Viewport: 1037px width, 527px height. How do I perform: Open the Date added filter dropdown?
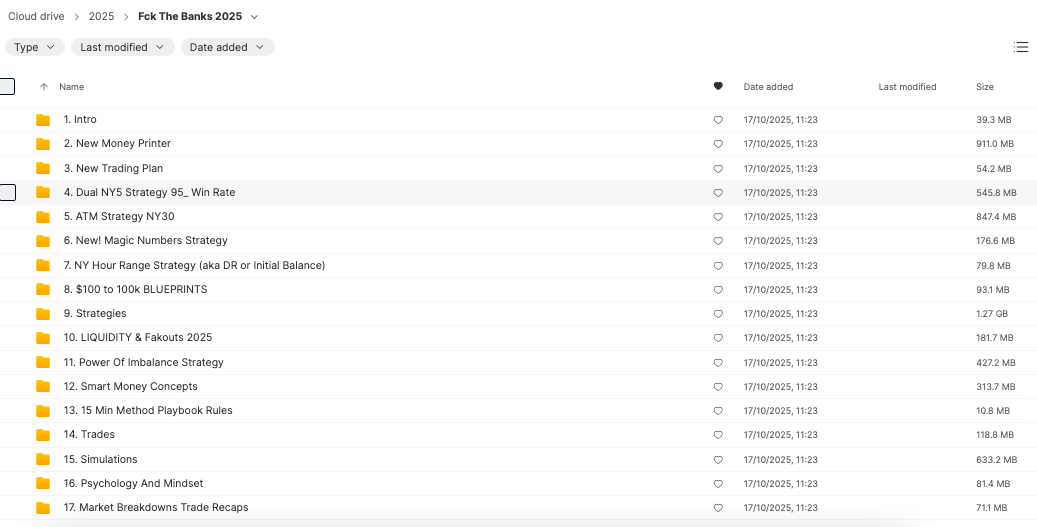[x=227, y=47]
